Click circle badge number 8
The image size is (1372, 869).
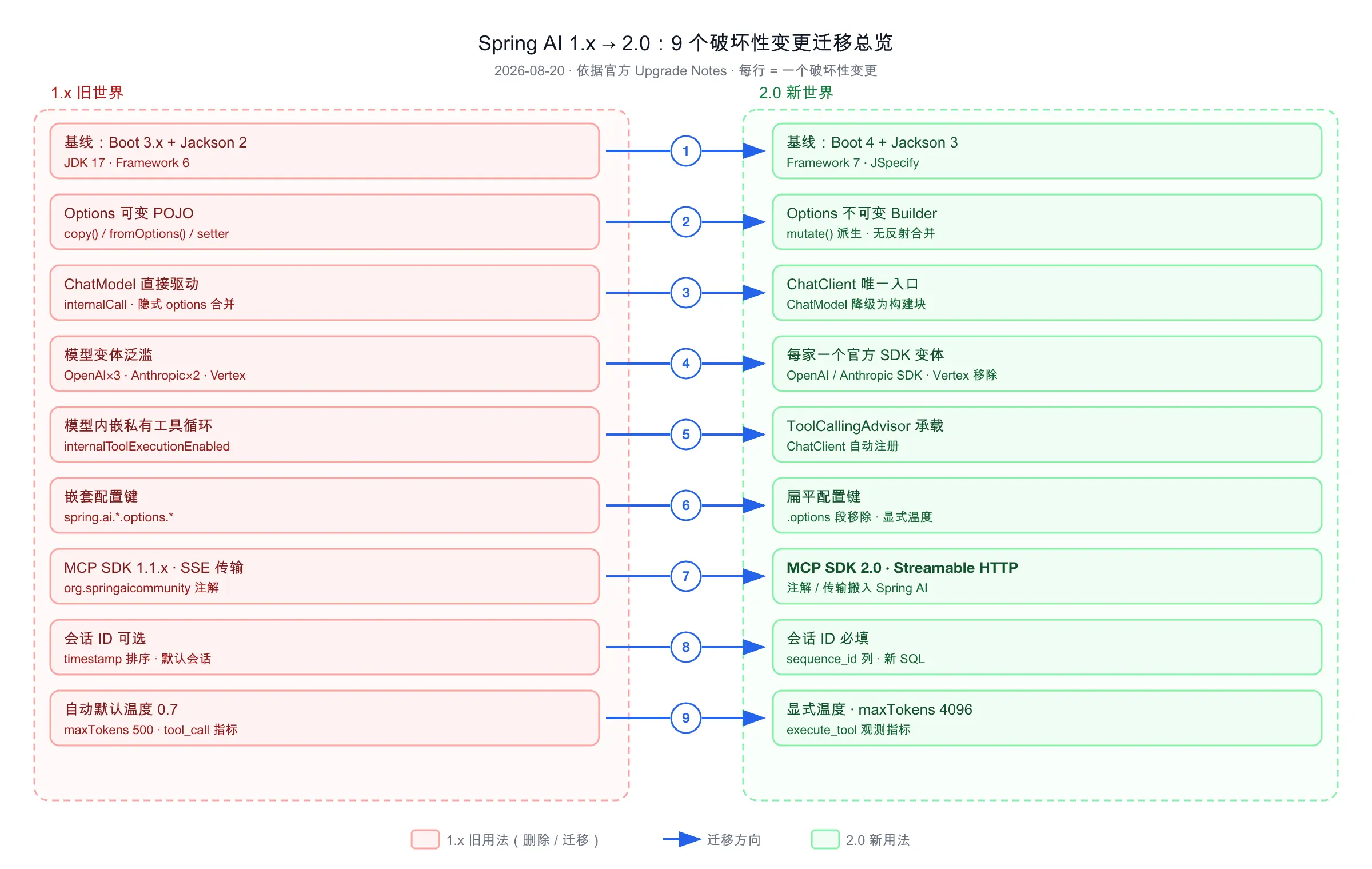coord(685,647)
